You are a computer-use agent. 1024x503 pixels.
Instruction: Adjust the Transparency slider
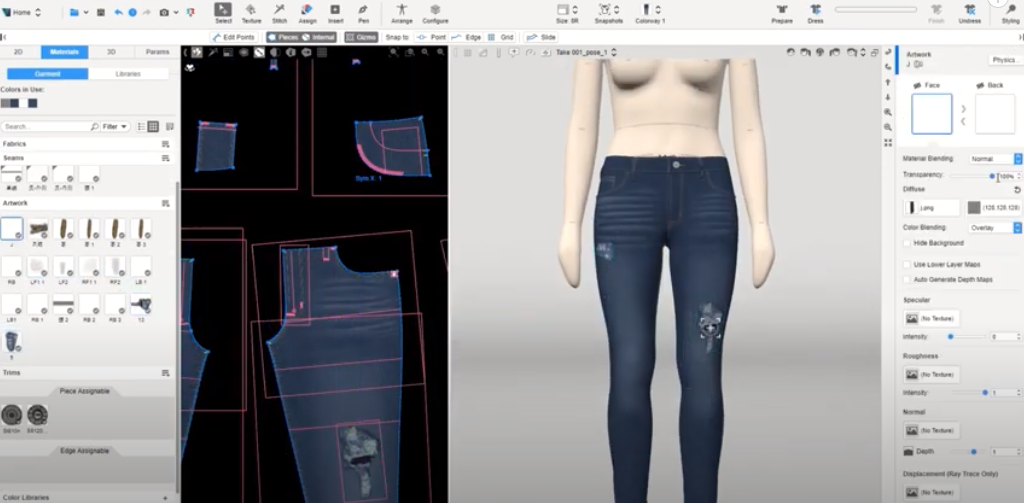(991, 176)
